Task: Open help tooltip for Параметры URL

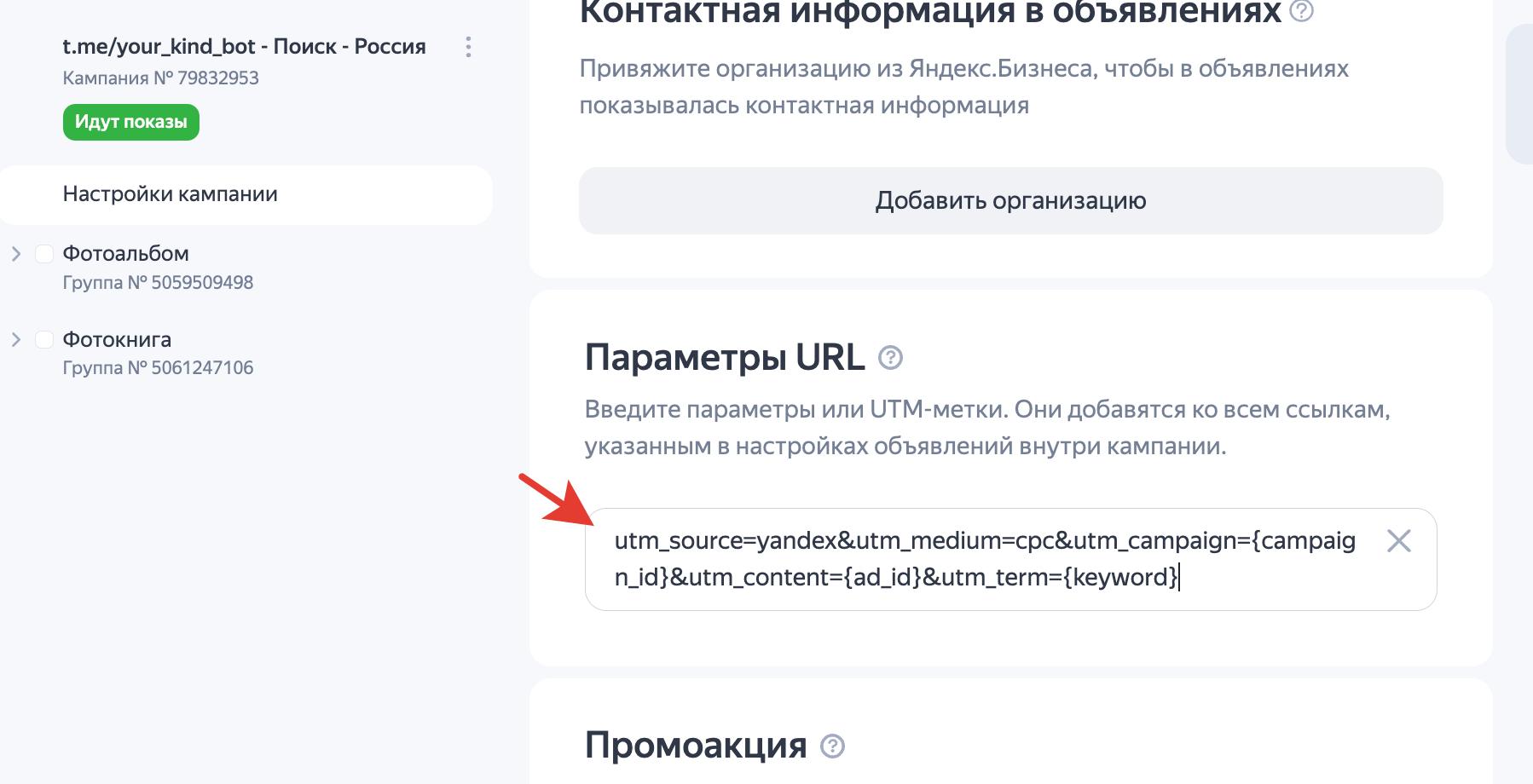Action: click(x=890, y=358)
